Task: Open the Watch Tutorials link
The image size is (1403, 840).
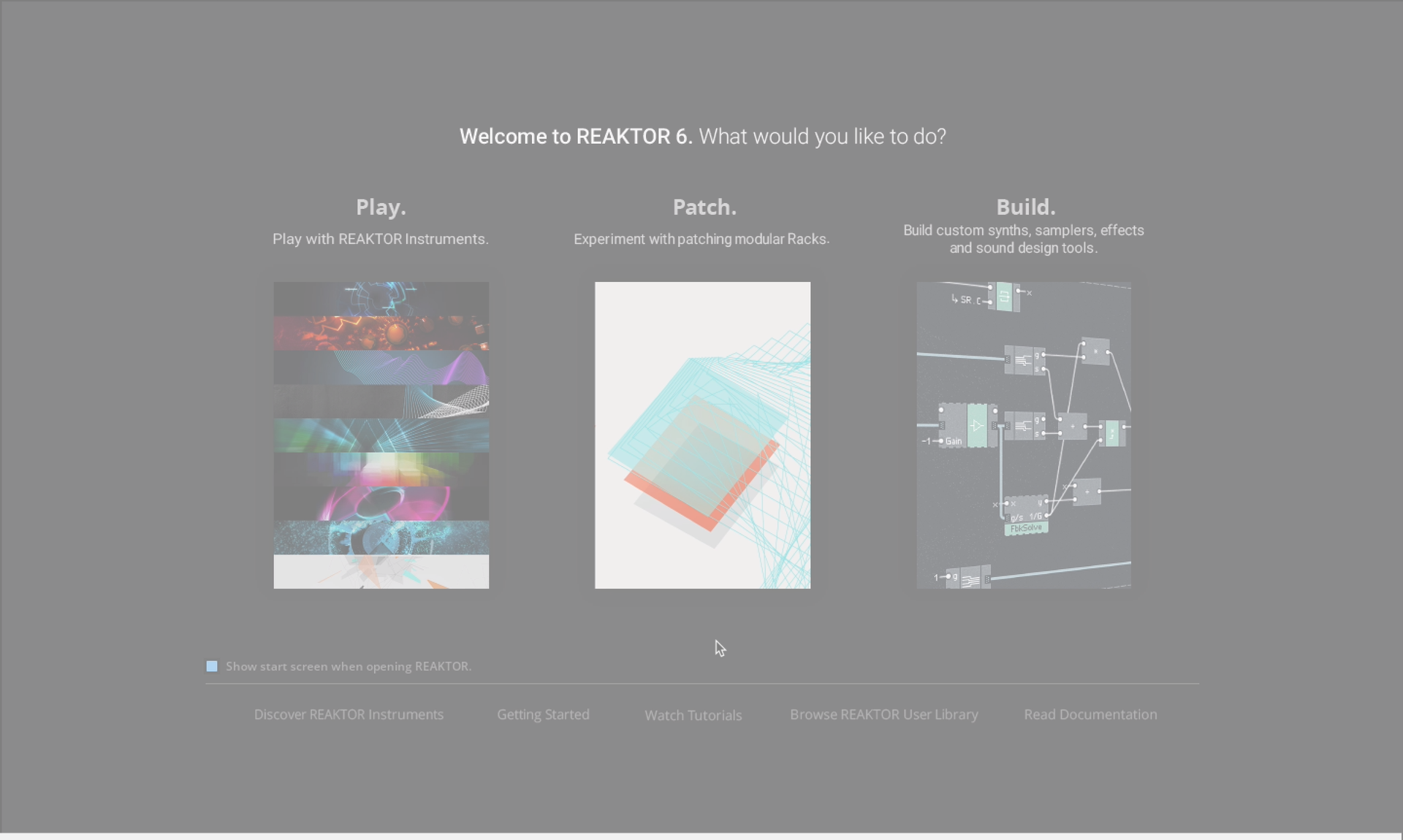Action: click(693, 715)
